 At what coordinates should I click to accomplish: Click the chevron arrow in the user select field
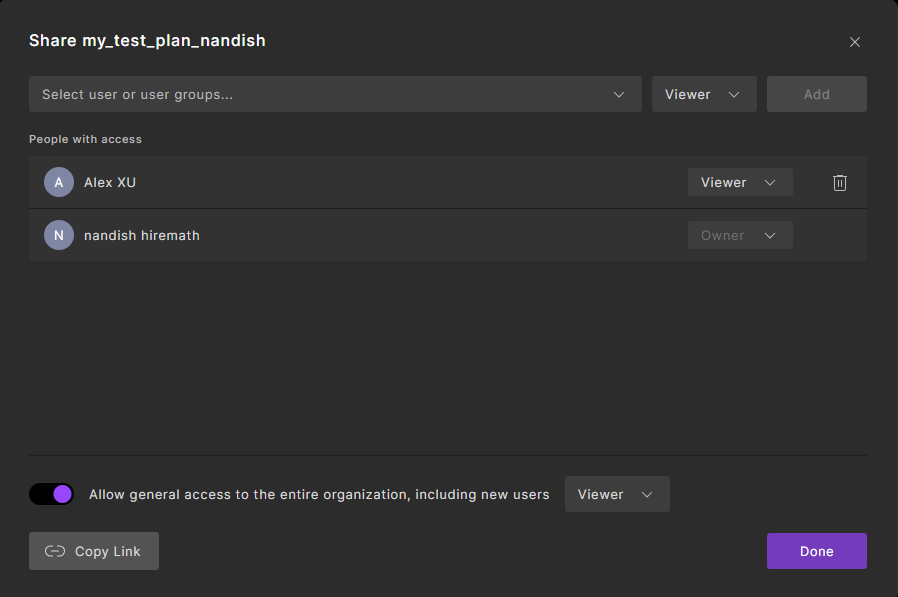(619, 94)
